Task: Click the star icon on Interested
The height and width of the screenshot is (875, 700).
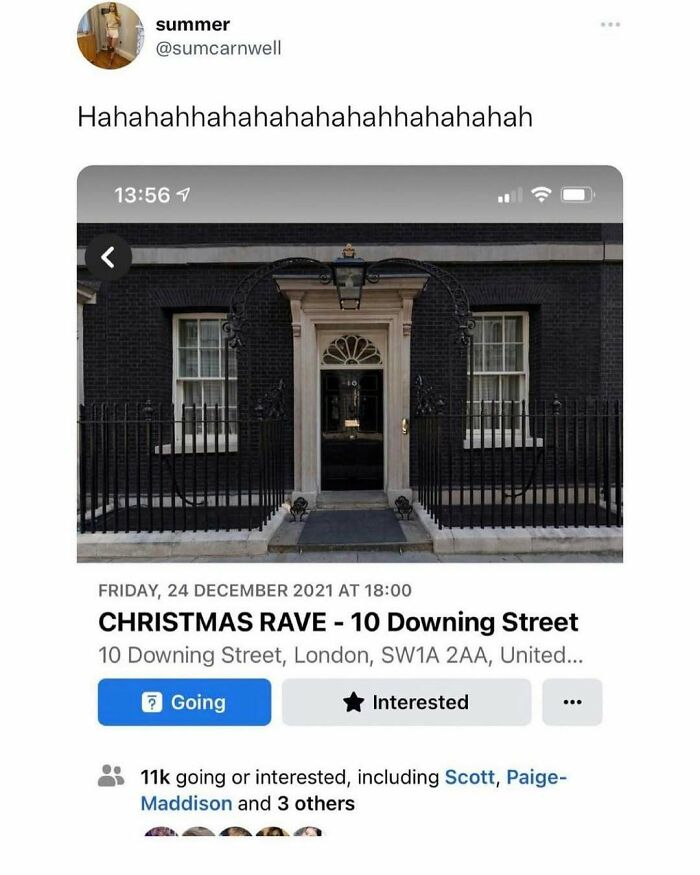Action: pos(353,702)
